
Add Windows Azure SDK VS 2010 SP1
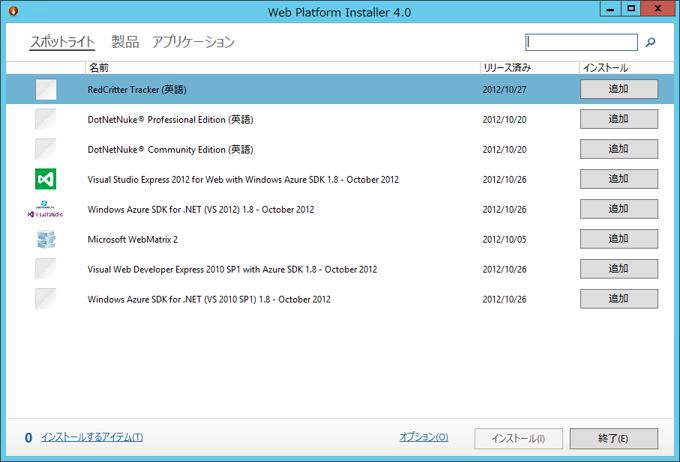click(619, 298)
